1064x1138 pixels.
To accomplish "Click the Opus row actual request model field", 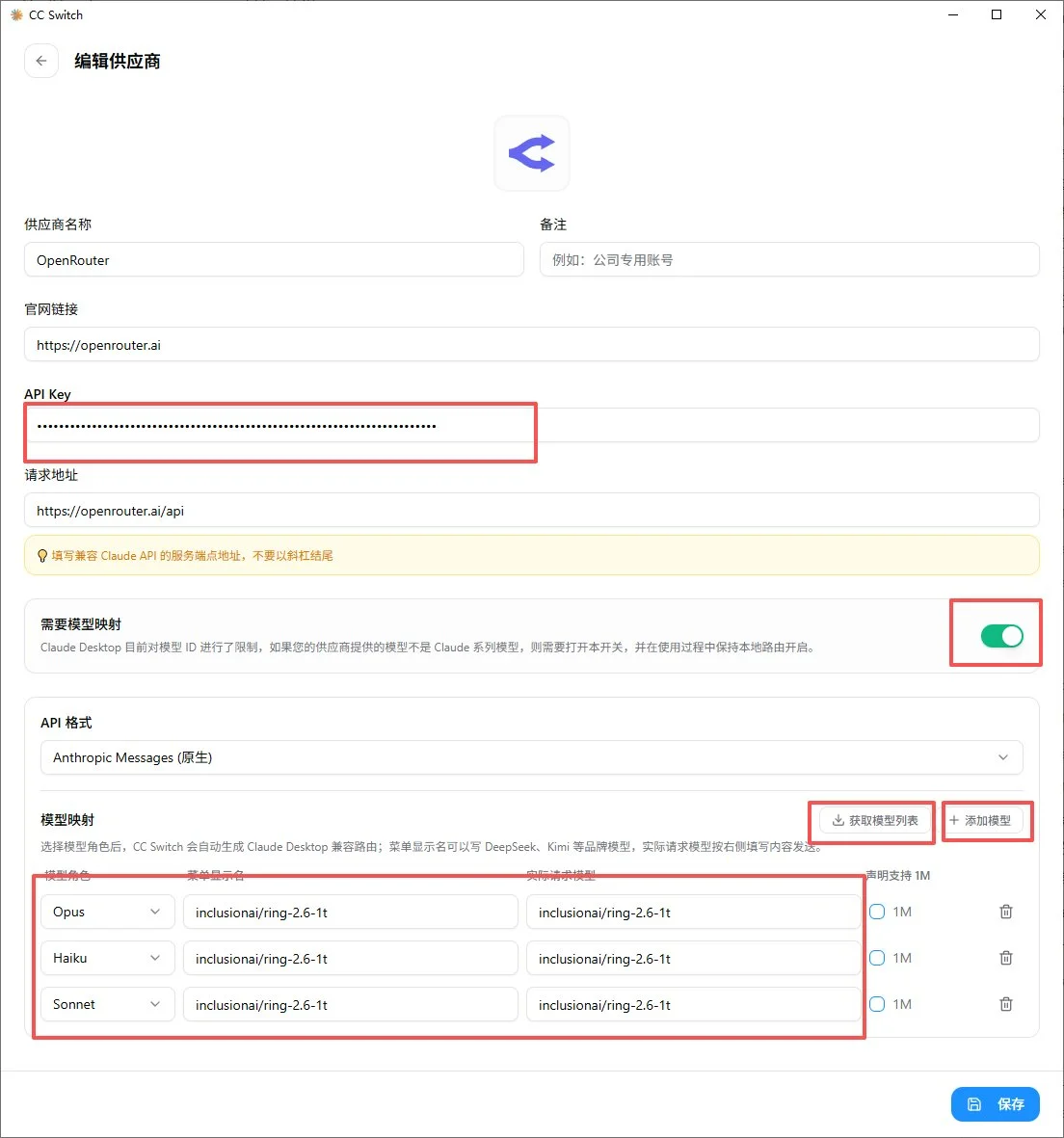I will (693, 913).
